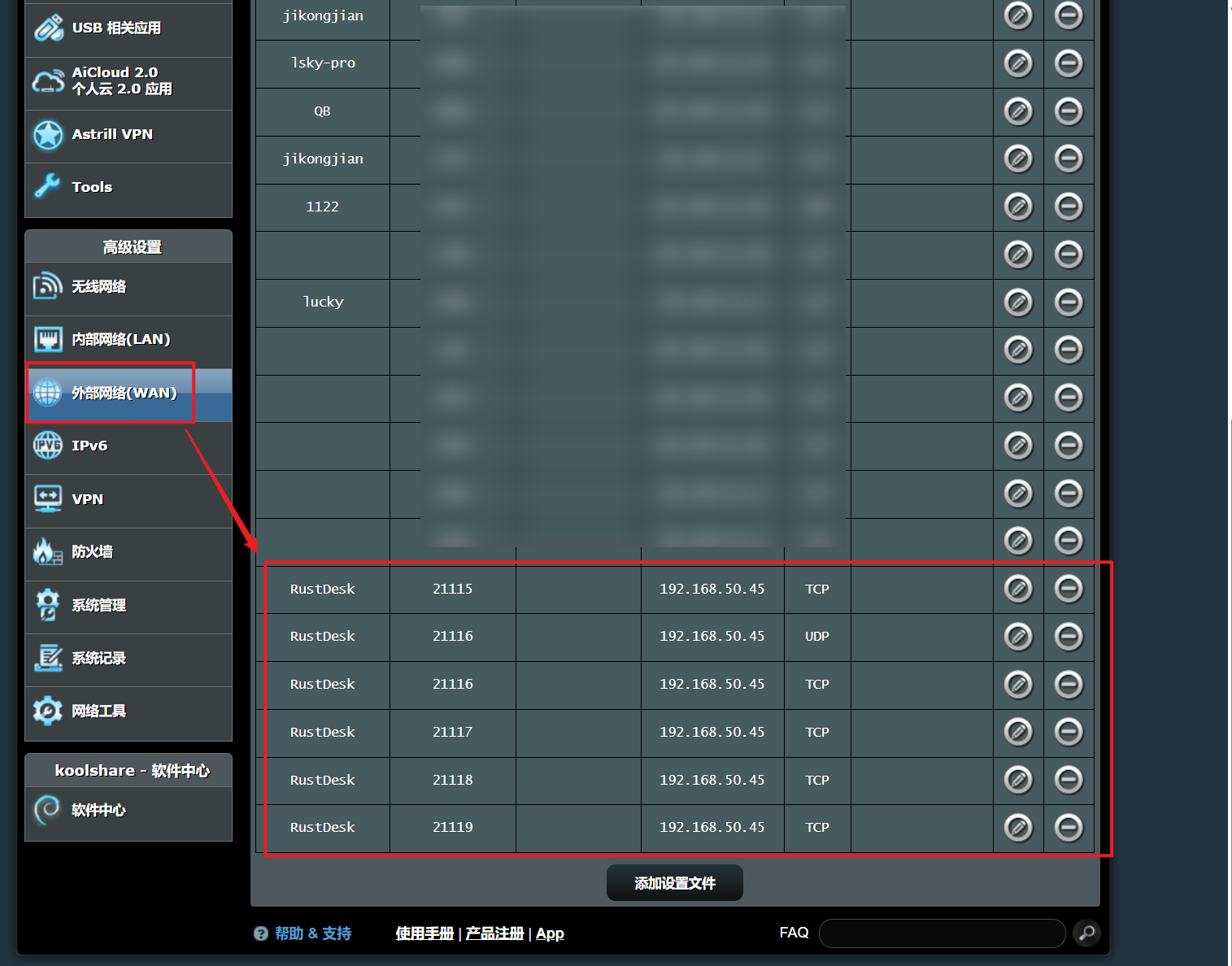Screen dimensions: 1232x966
Task: Edit RustDesk 21116 UDP rule
Action: (x=1018, y=637)
